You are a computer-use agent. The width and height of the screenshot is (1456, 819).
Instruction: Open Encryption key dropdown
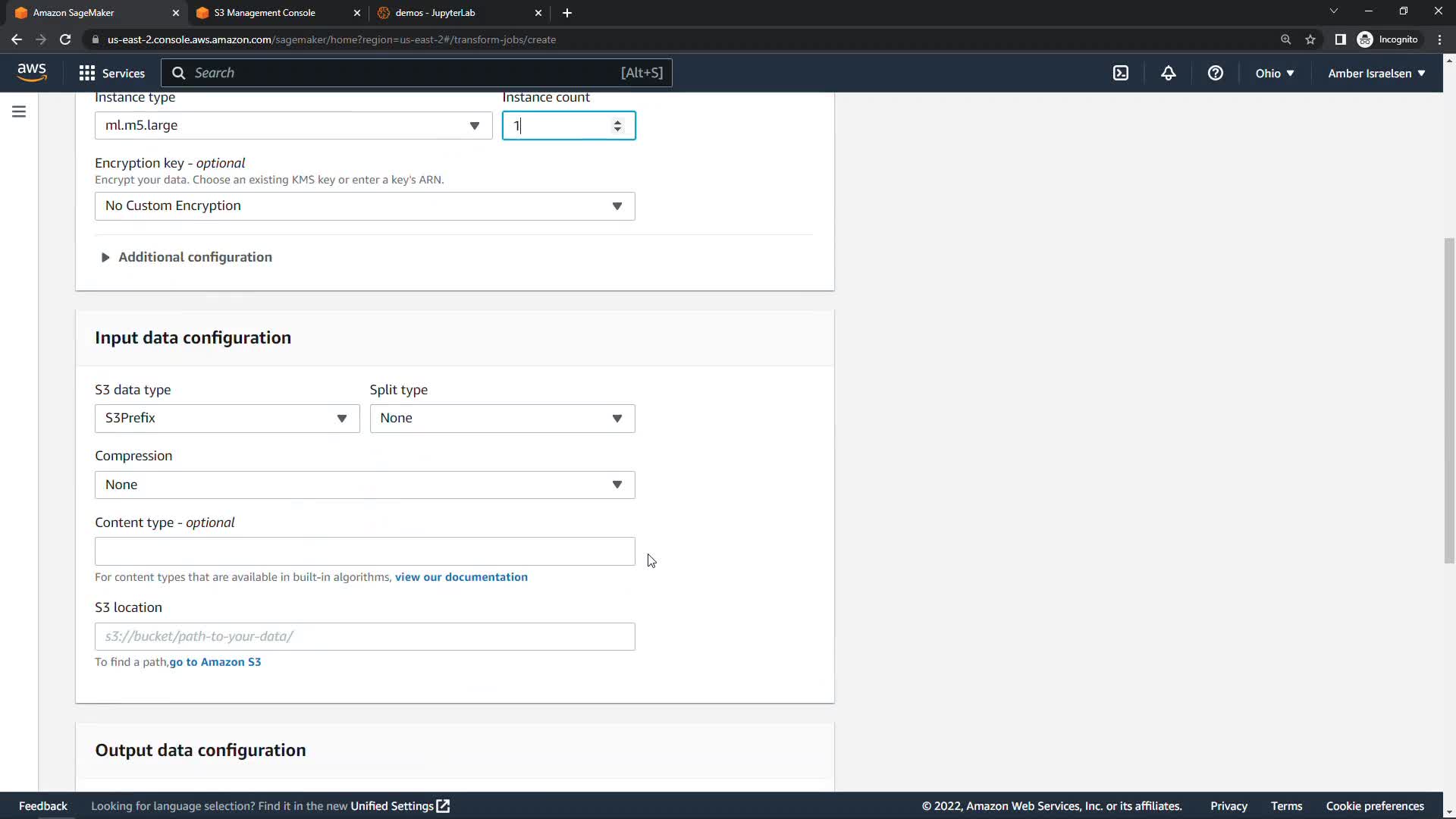[x=364, y=206]
